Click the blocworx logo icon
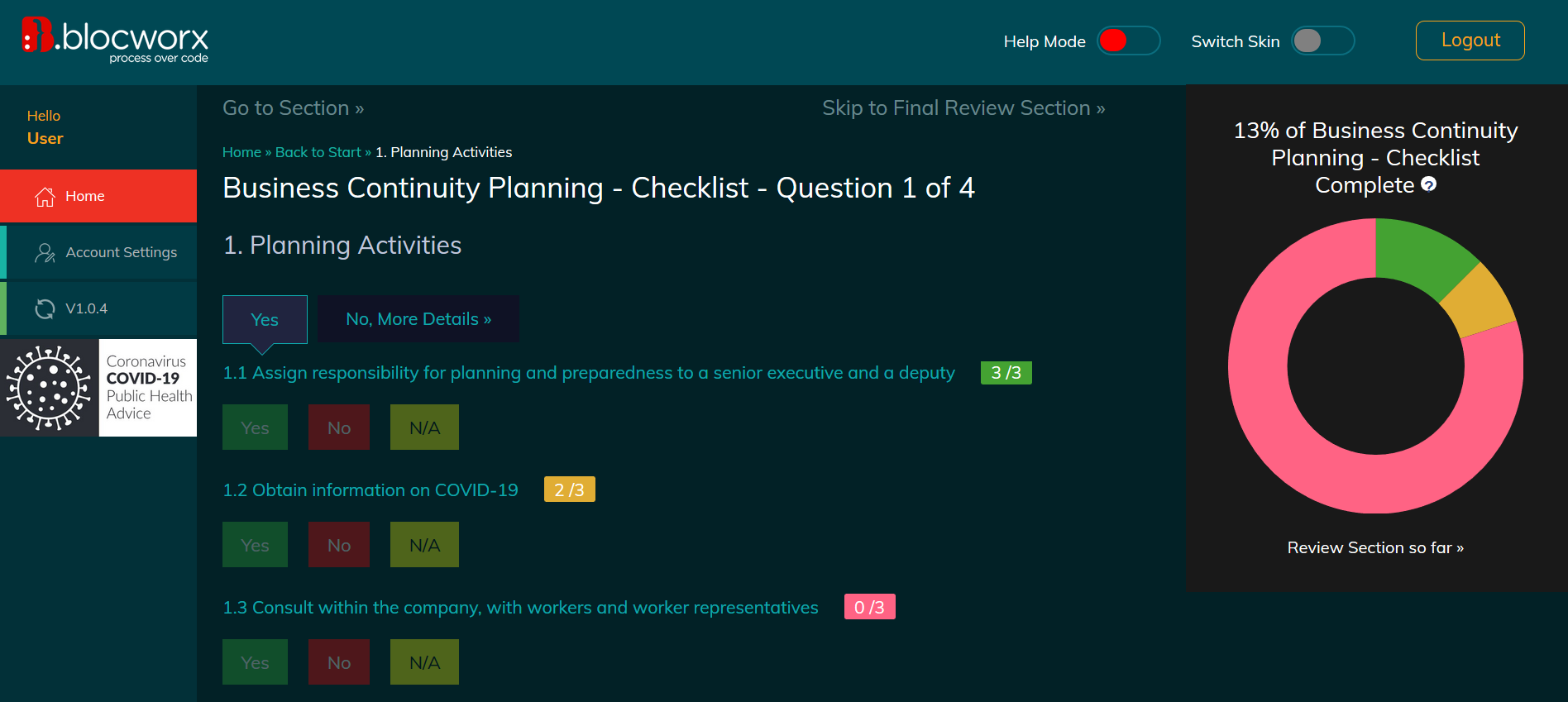This screenshot has height=702, width=1568. click(x=37, y=35)
